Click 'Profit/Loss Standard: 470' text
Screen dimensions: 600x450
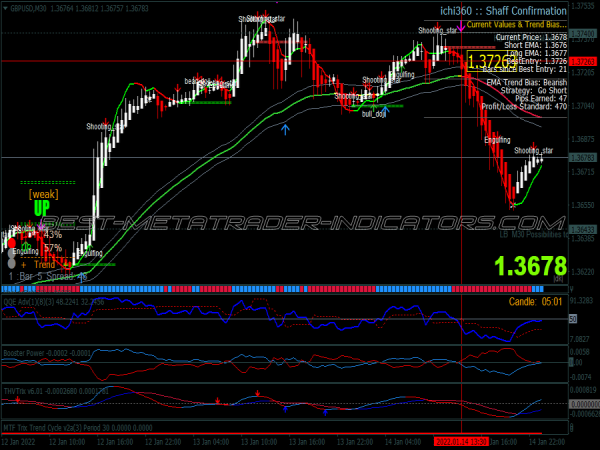coord(524,106)
